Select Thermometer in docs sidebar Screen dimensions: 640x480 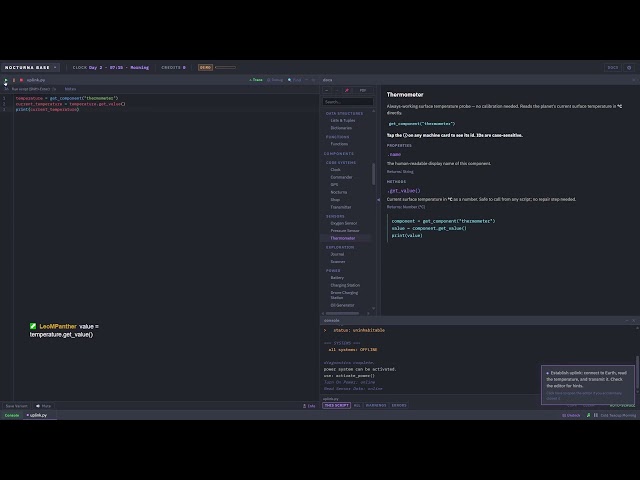click(343, 238)
